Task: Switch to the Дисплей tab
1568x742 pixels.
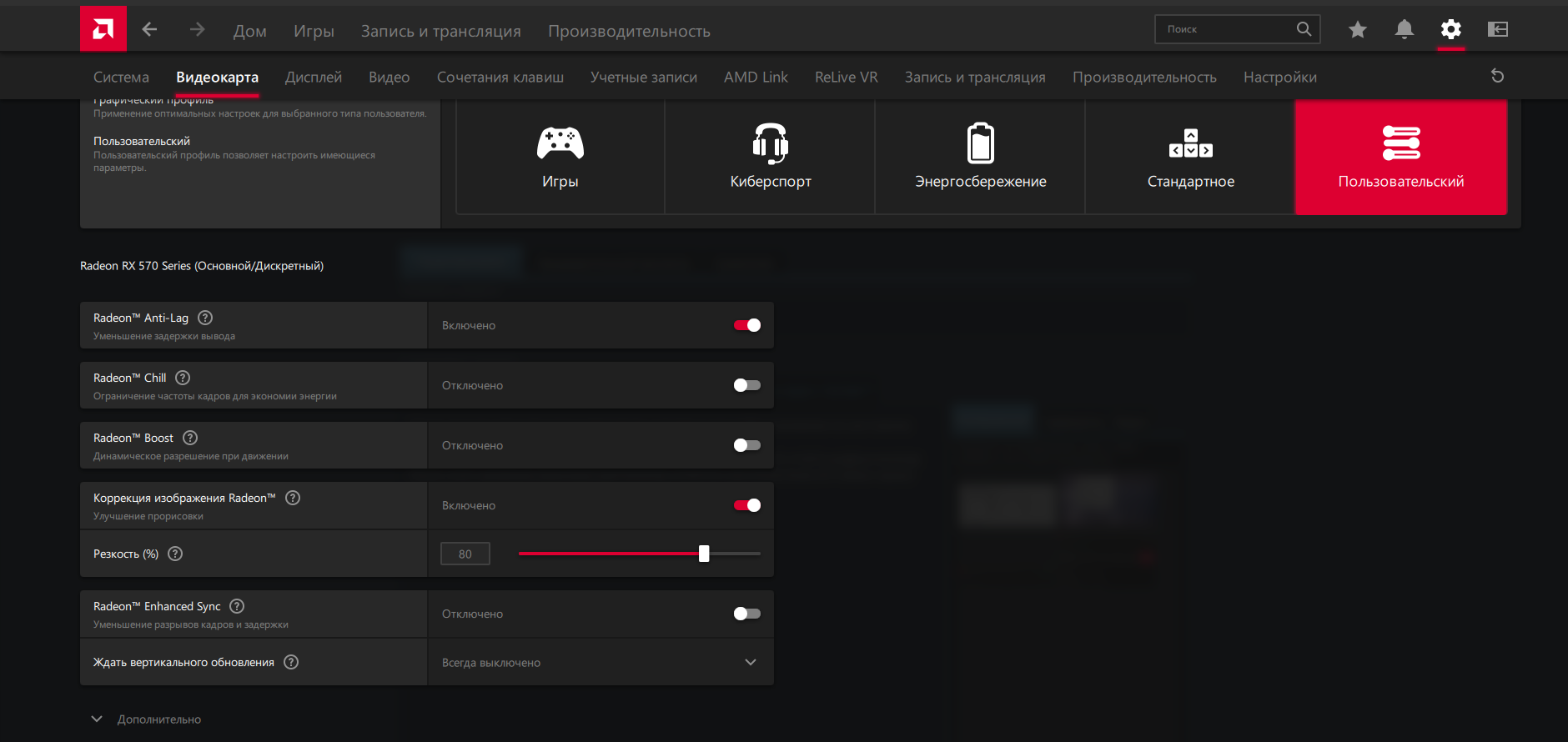Action: 314,77
